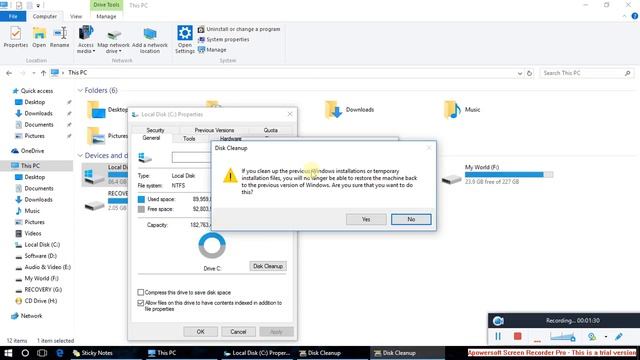
Task: Click the Up directory arrow
Action: click(43, 73)
